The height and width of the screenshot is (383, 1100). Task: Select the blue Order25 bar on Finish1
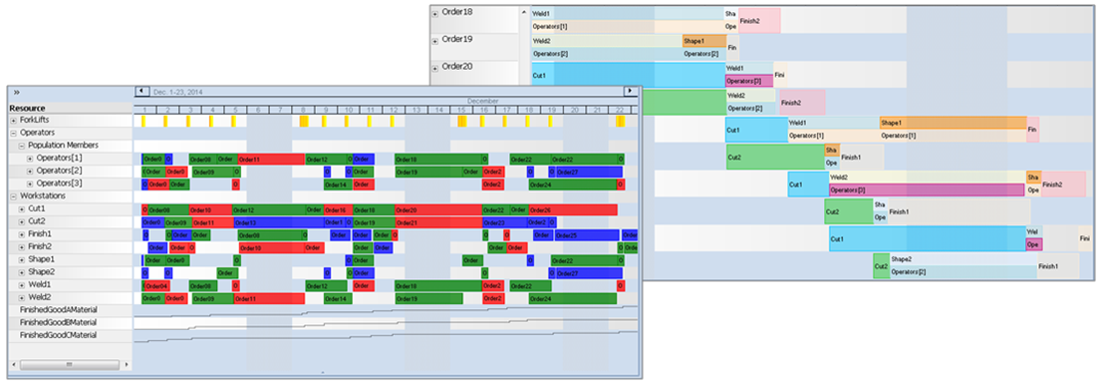pyautogui.click(x=588, y=235)
